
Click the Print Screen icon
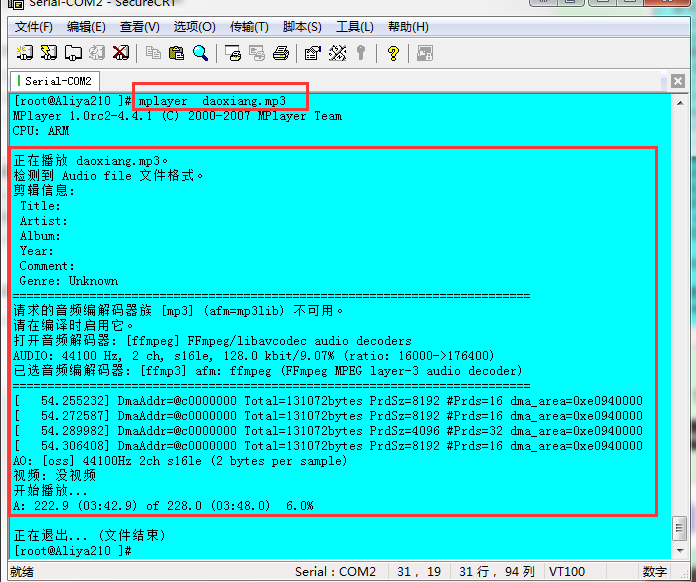(x=233, y=53)
